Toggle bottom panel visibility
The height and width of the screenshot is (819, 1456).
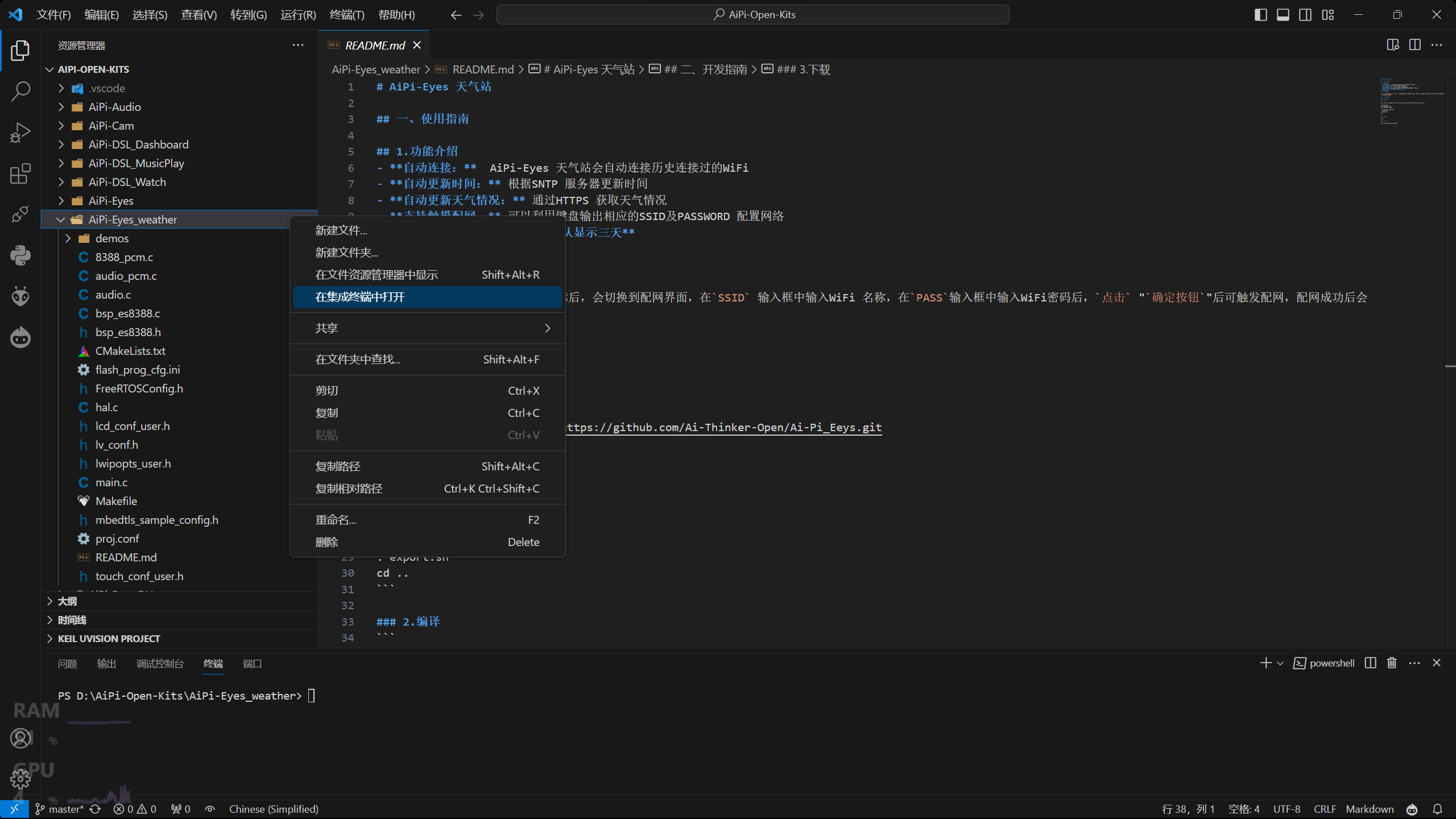(x=1283, y=15)
